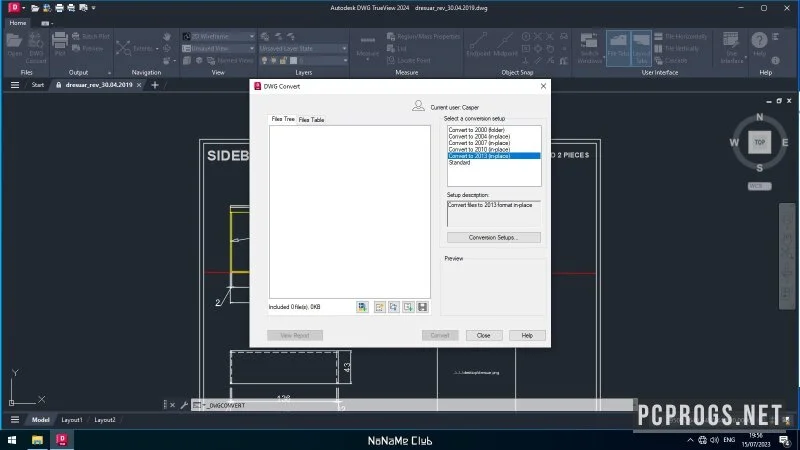Switch to the Files Table tab

tap(311, 119)
